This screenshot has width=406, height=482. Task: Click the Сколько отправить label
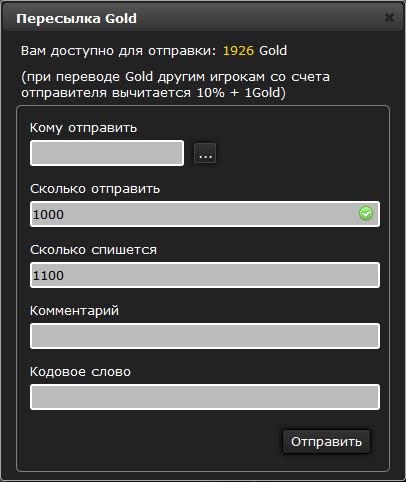coord(95,189)
